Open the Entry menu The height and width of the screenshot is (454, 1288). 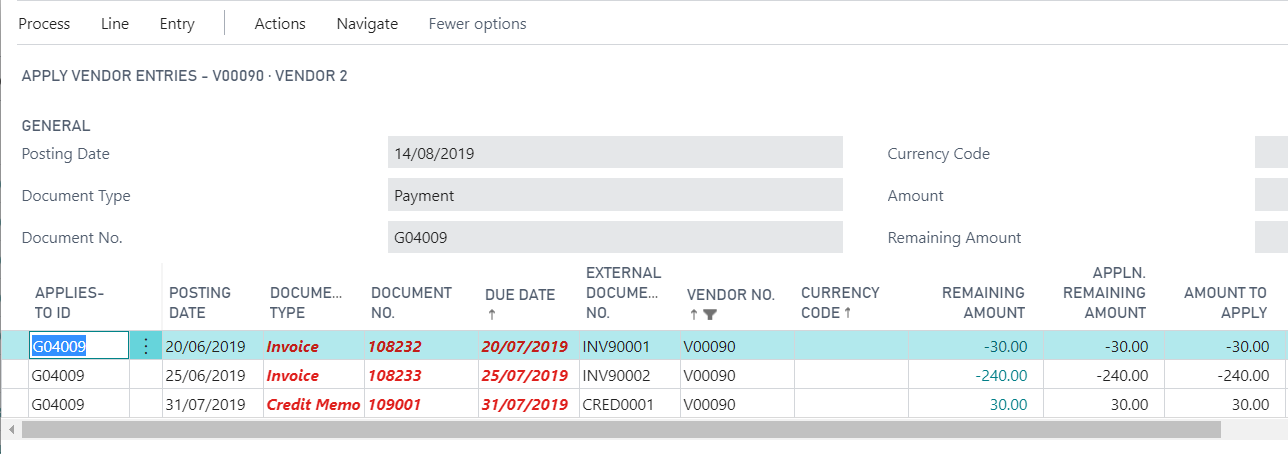pos(177,24)
